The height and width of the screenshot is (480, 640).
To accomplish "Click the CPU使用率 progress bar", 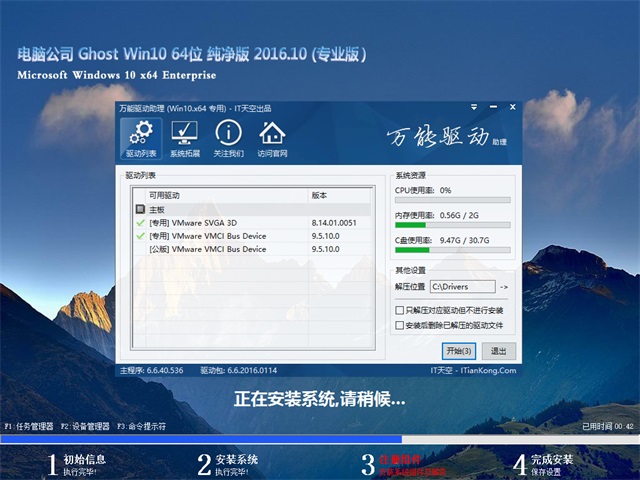I will tap(453, 200).
